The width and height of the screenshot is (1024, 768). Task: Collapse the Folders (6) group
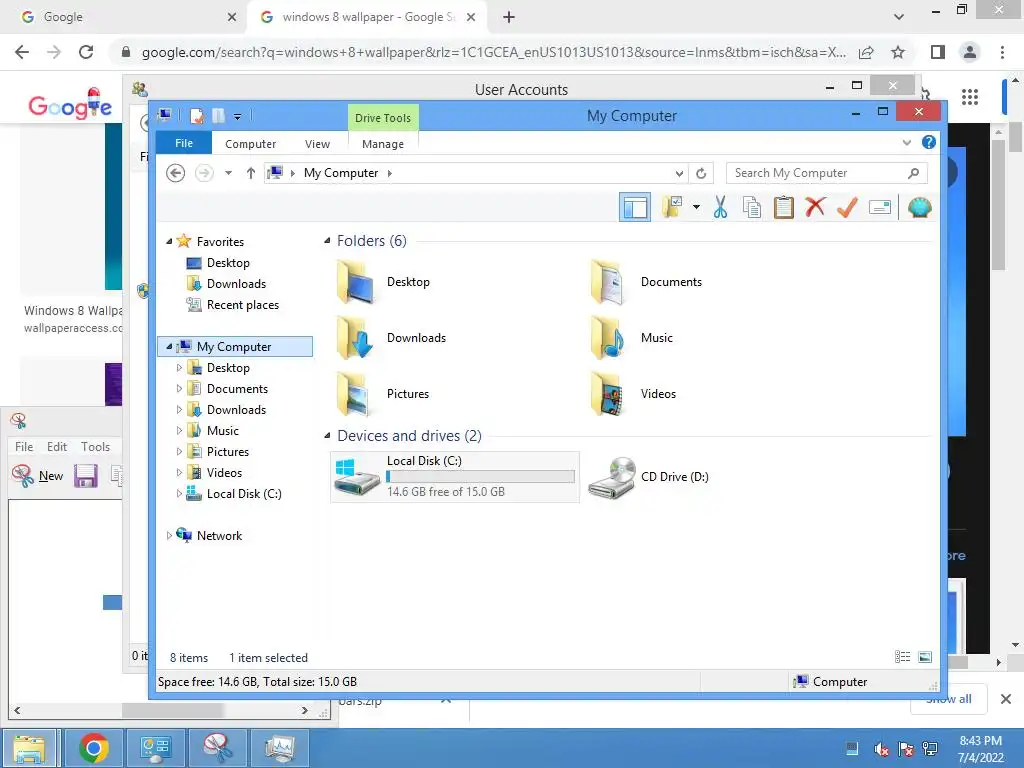tap(327, 241)
